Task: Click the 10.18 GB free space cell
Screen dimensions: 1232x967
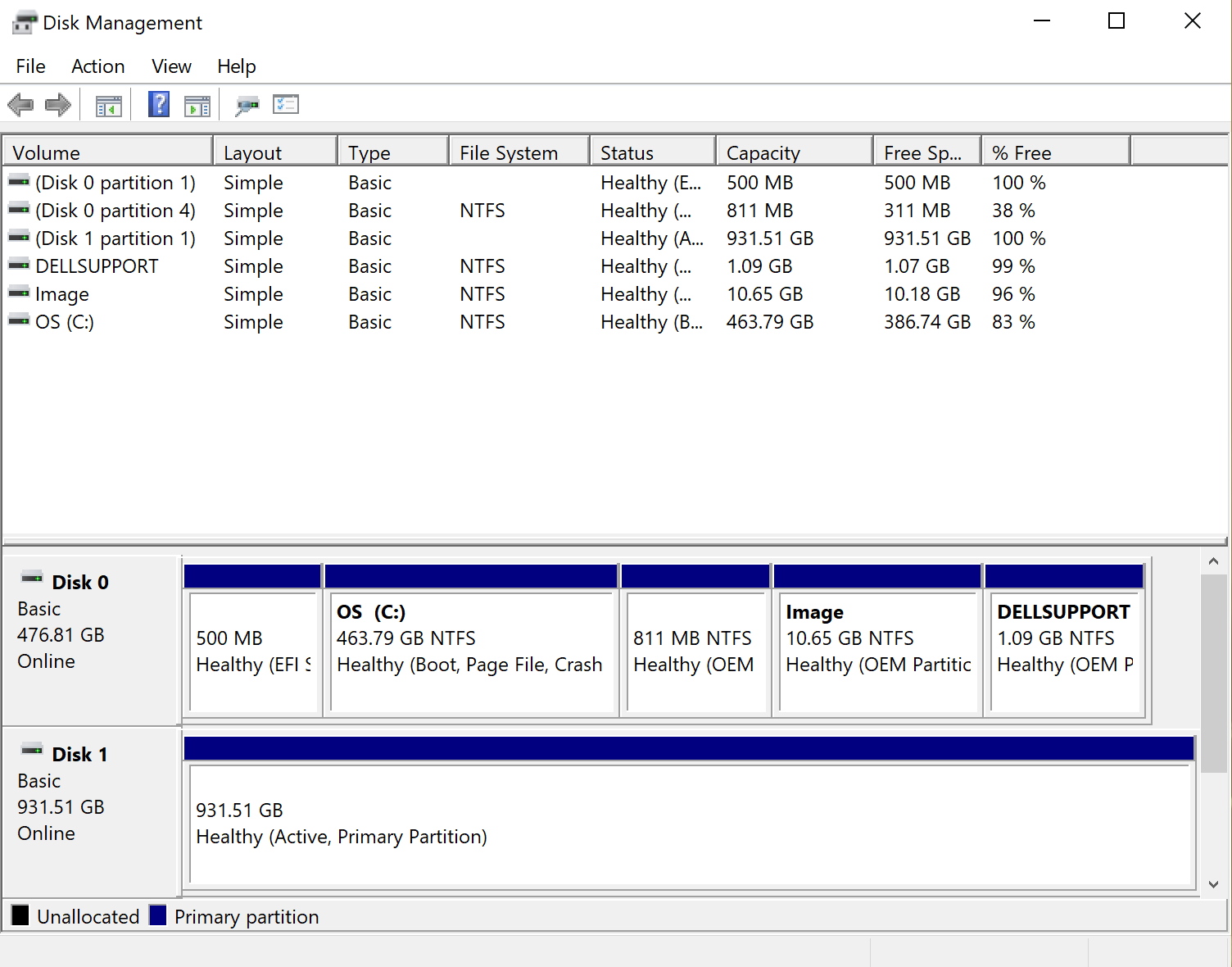Action: click(922, 294)
